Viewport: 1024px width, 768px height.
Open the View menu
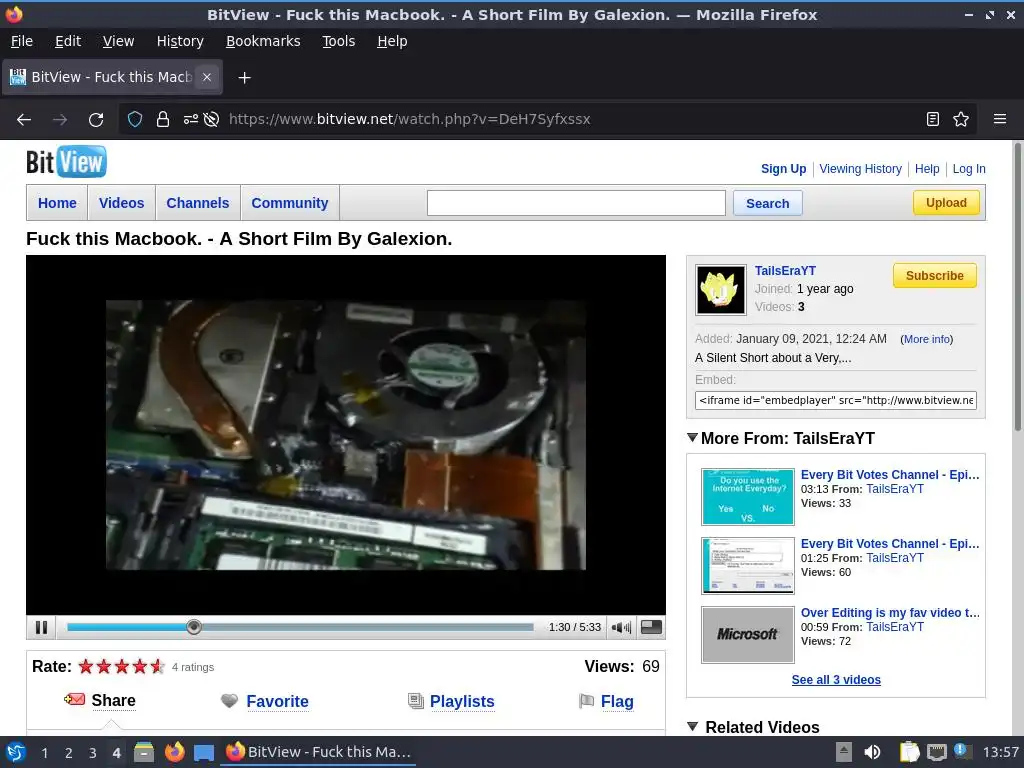click(118, 41)
